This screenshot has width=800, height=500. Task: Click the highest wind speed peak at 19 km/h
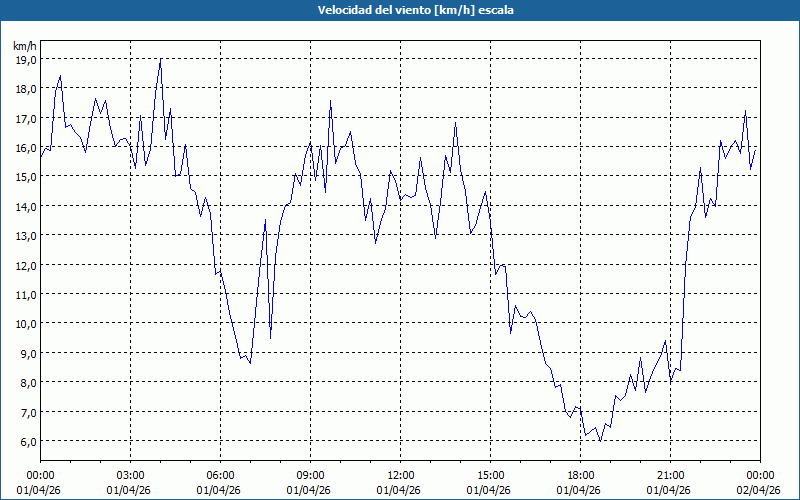coord(160,59)
